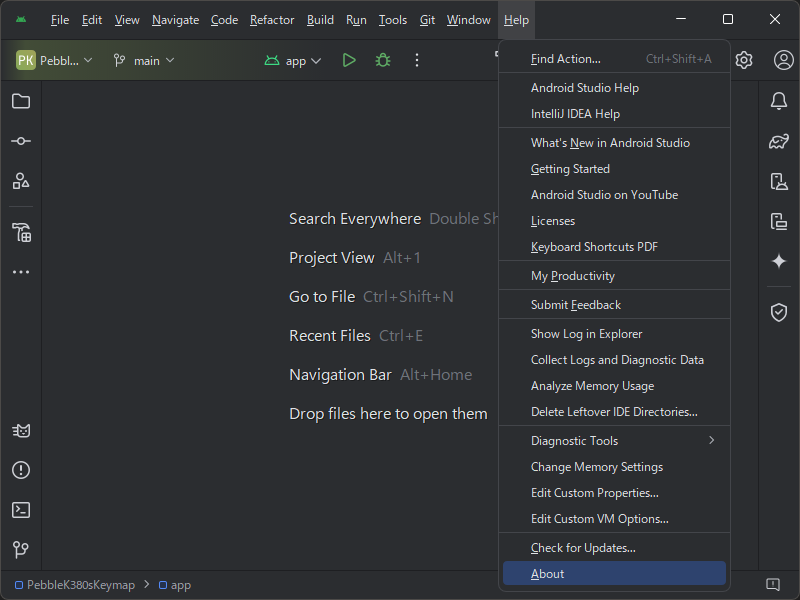Open the Notifications bell panel
Screen dimensions: 800x600
pos(779,101)
